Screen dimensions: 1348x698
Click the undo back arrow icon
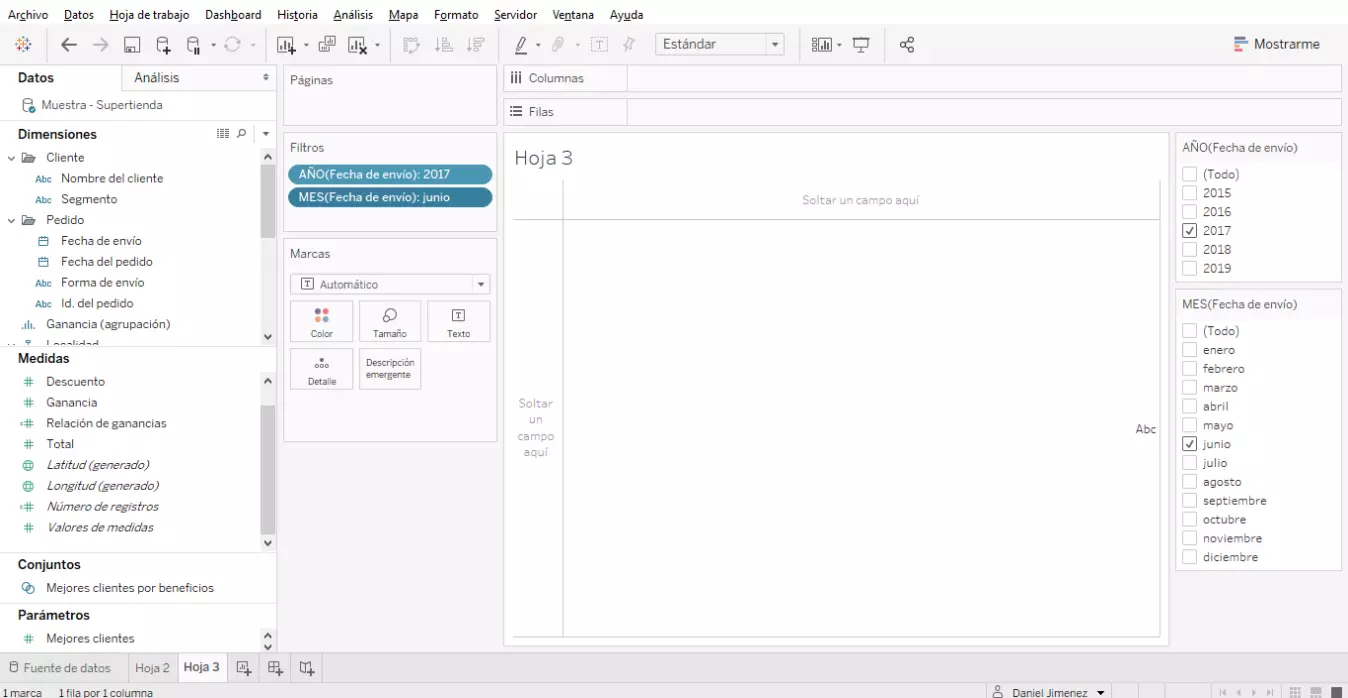69,45
